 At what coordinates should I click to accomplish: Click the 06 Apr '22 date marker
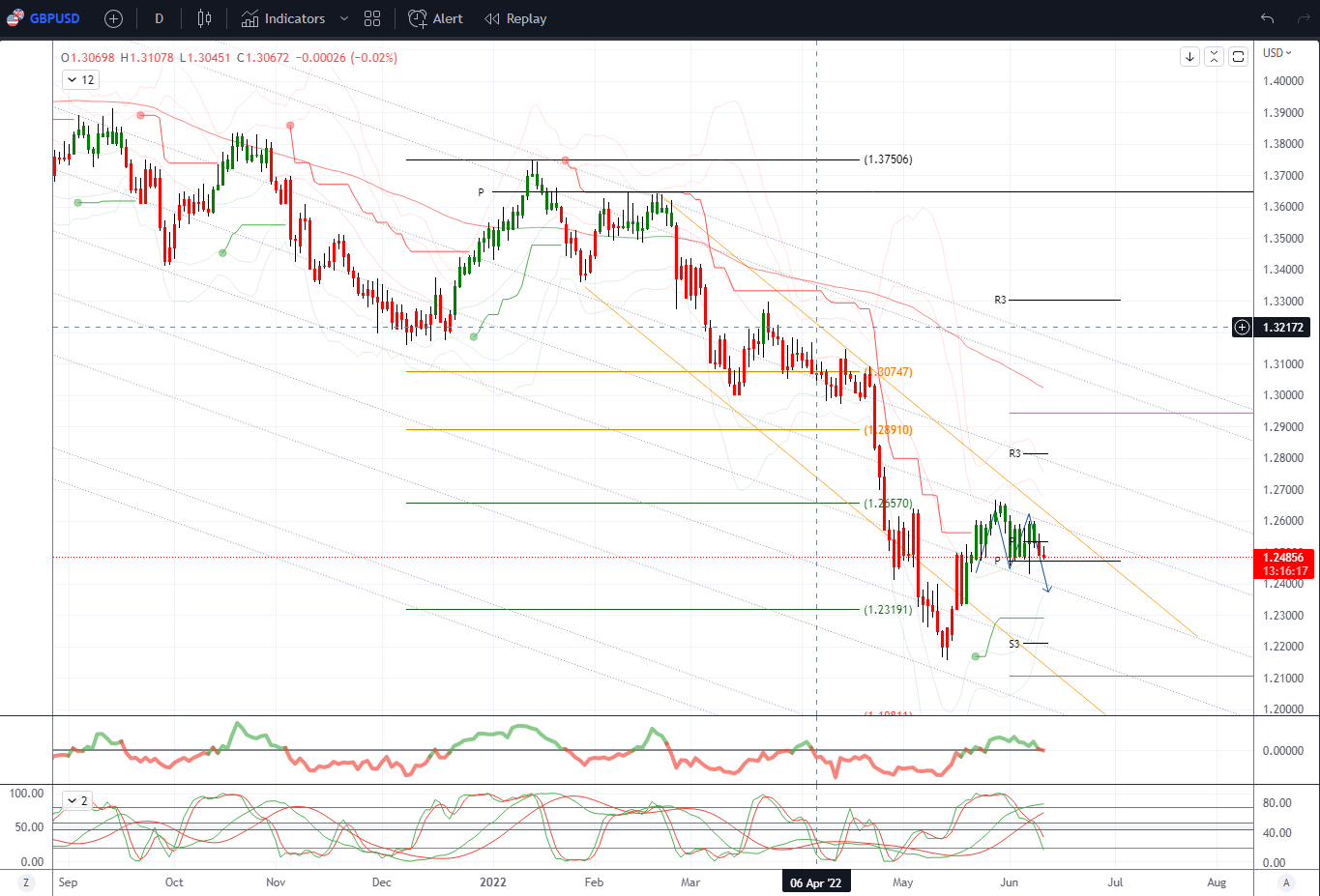point(816,882)
